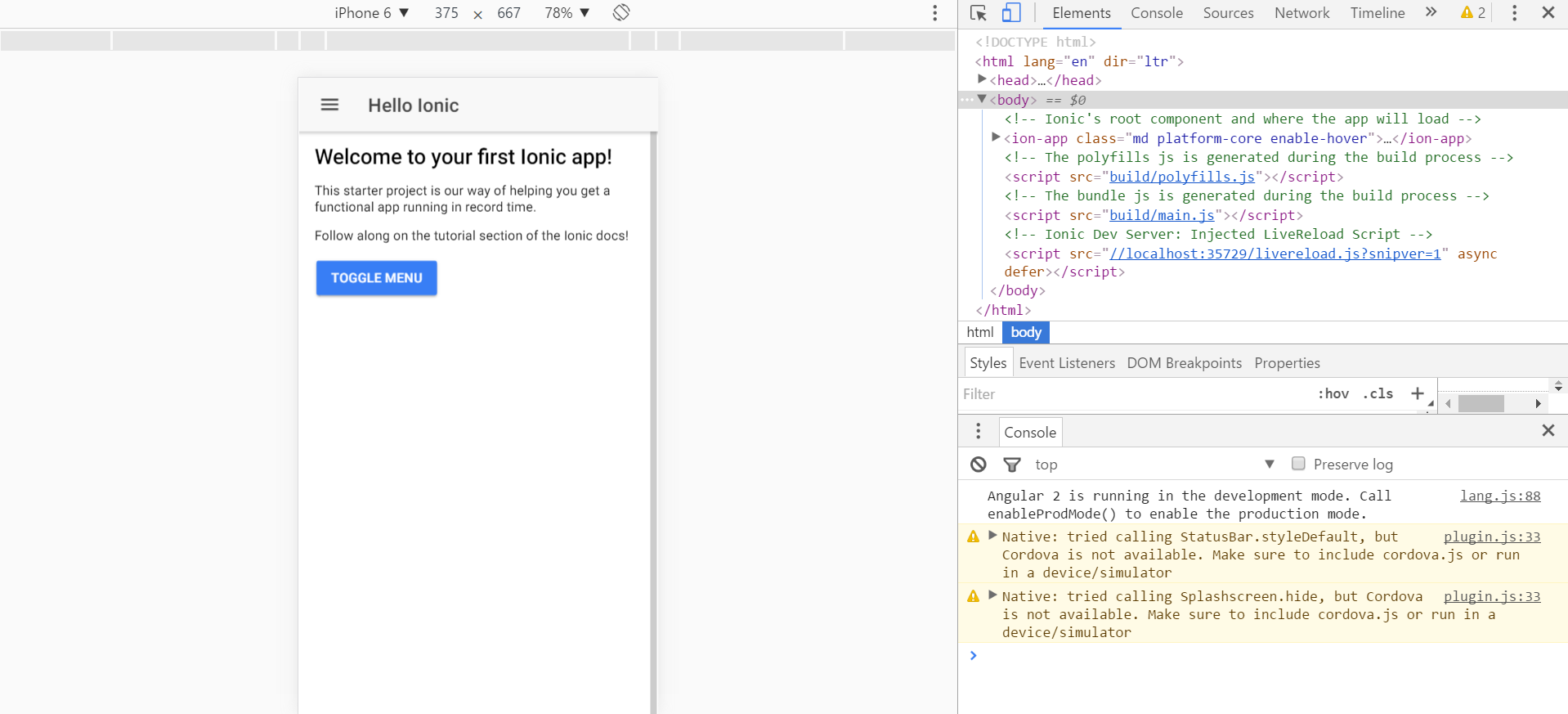Screen dimensions: 1568x714
Task: Select the html lang="en" element line
Action: coord(1079,61)
